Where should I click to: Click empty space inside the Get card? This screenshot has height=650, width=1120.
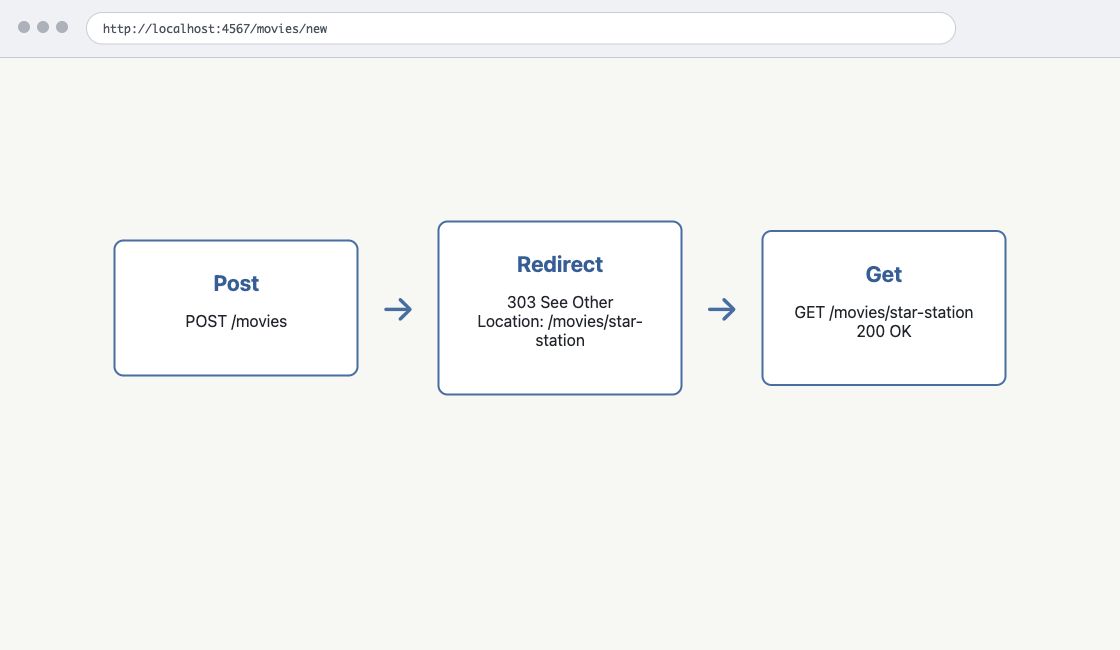coord(884,363)
